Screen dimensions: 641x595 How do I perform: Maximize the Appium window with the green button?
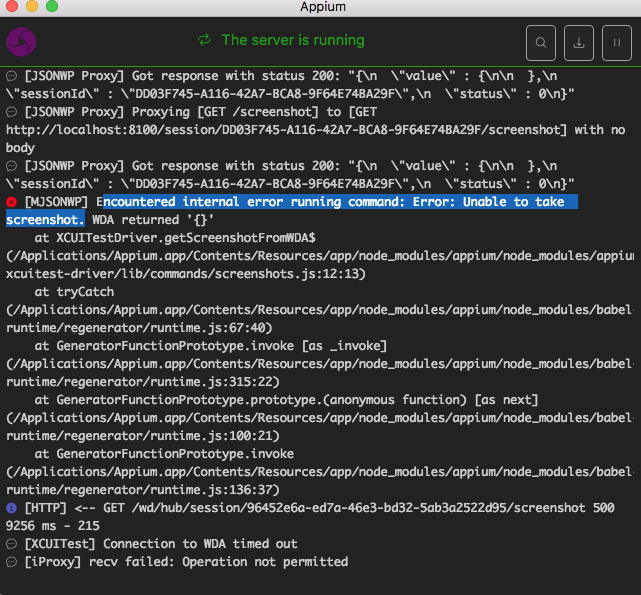coord(52,6)
